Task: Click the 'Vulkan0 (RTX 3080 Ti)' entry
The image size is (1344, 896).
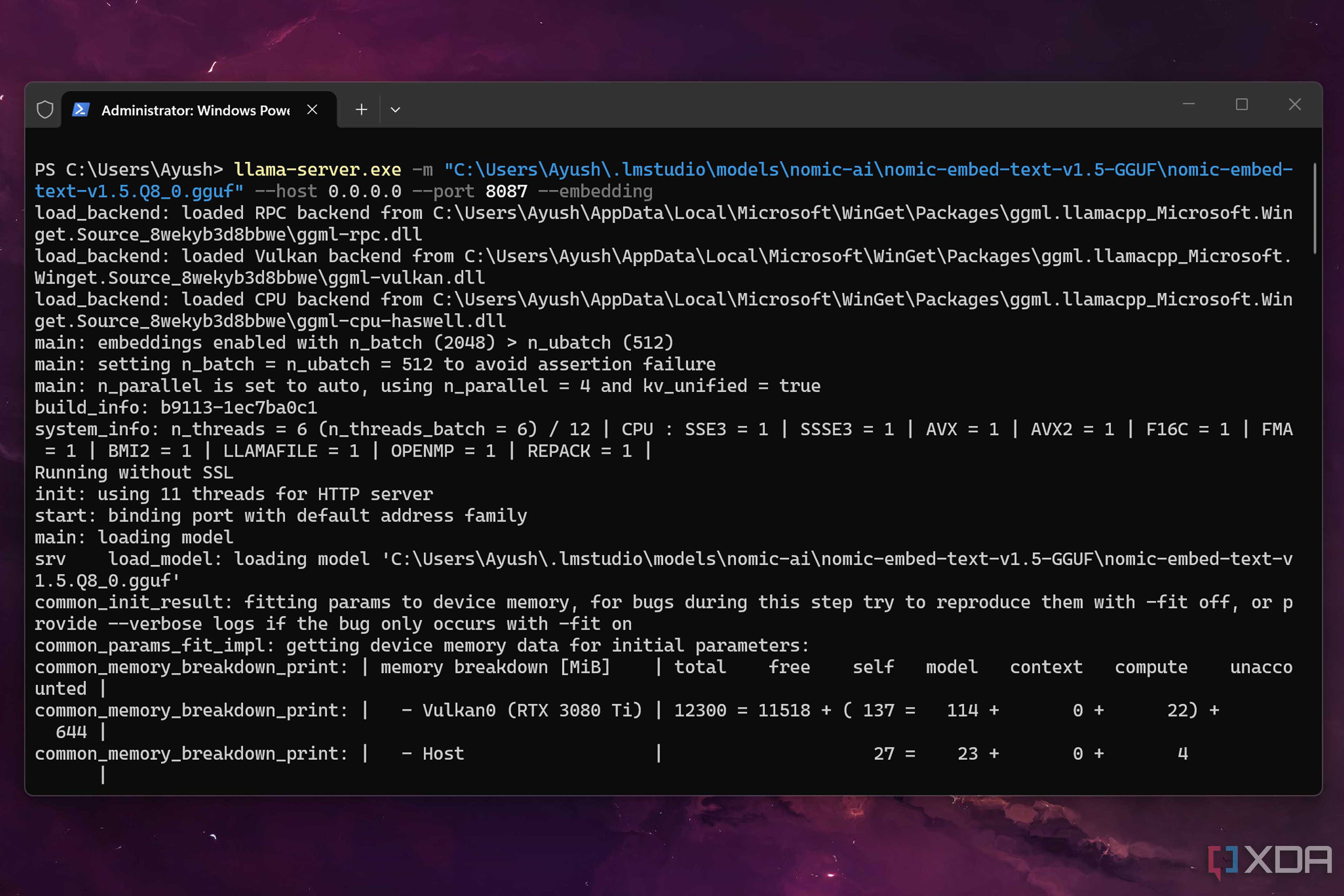Action: coord(533,710)
